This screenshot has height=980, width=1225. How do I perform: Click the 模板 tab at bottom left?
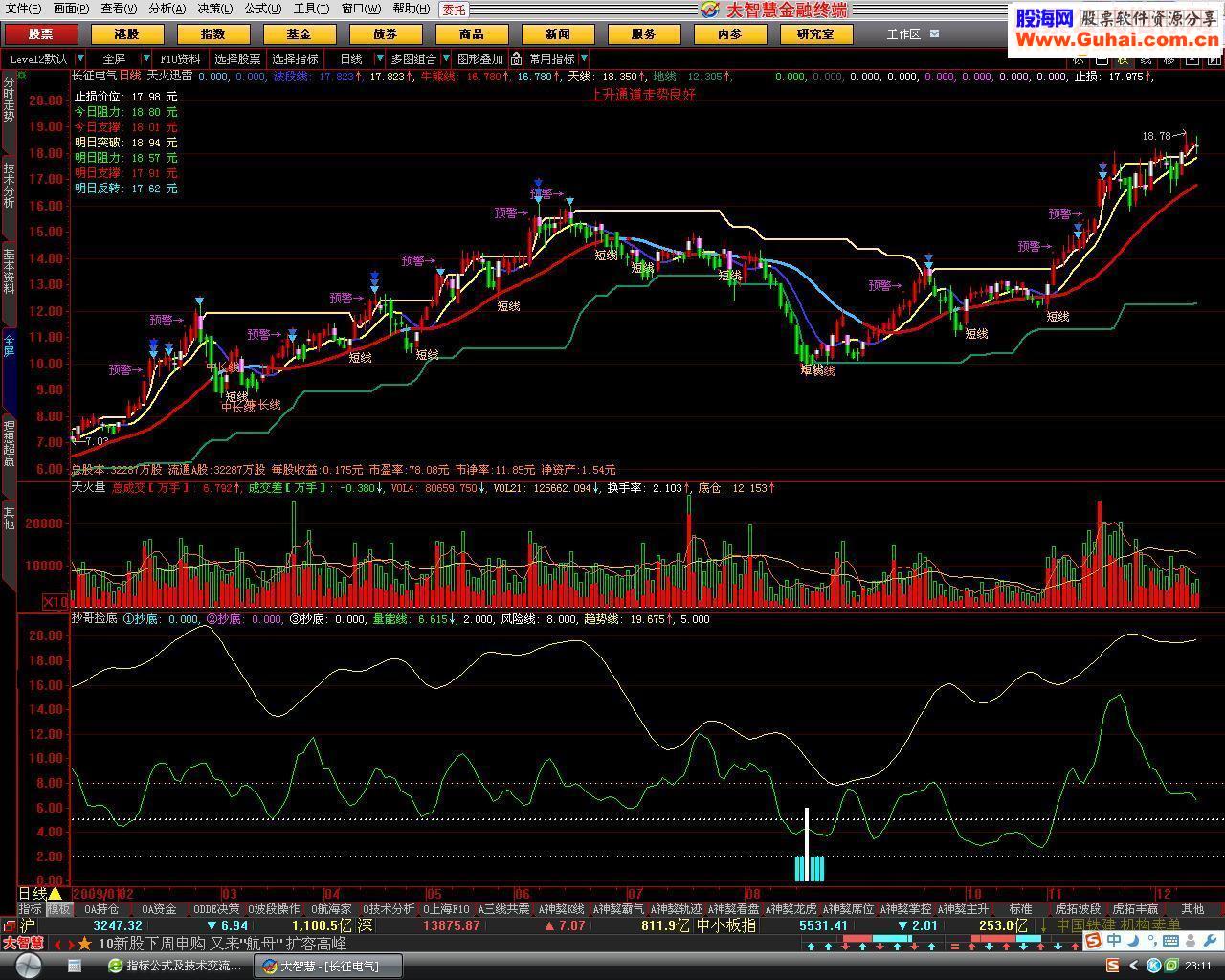58,908
